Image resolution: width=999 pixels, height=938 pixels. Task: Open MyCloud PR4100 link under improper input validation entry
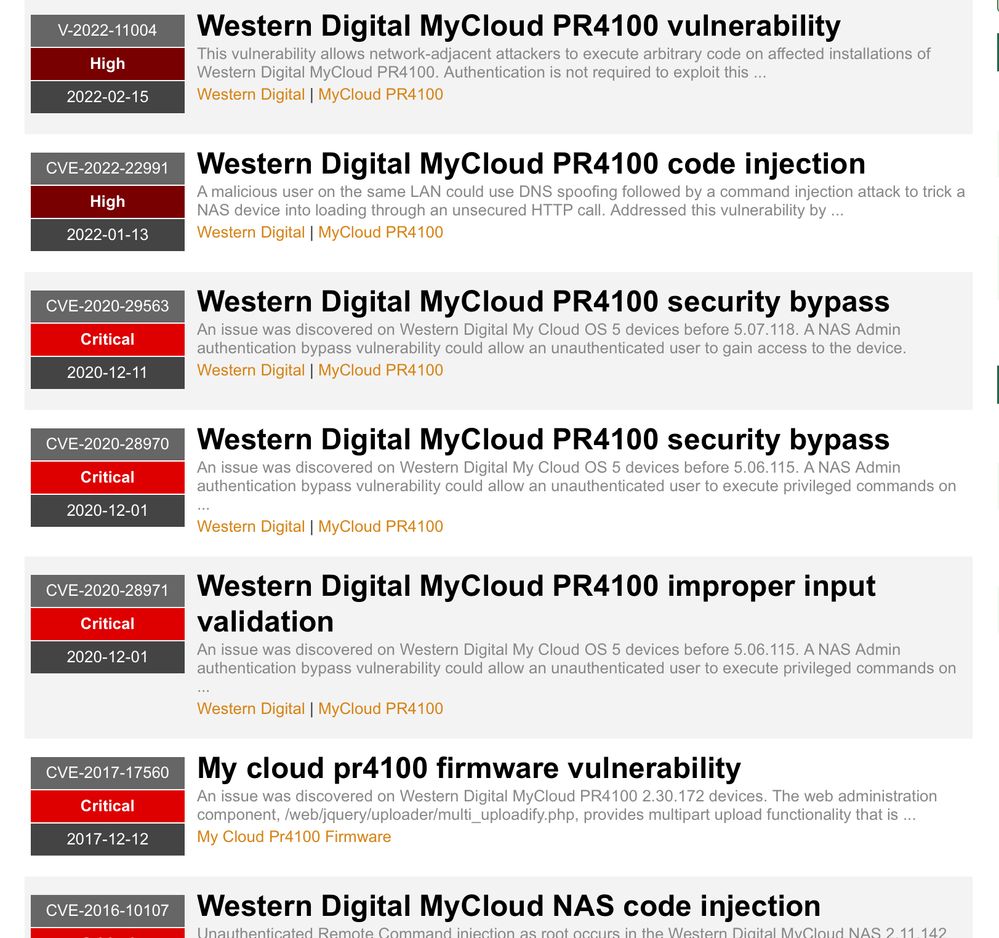[380, 708]
